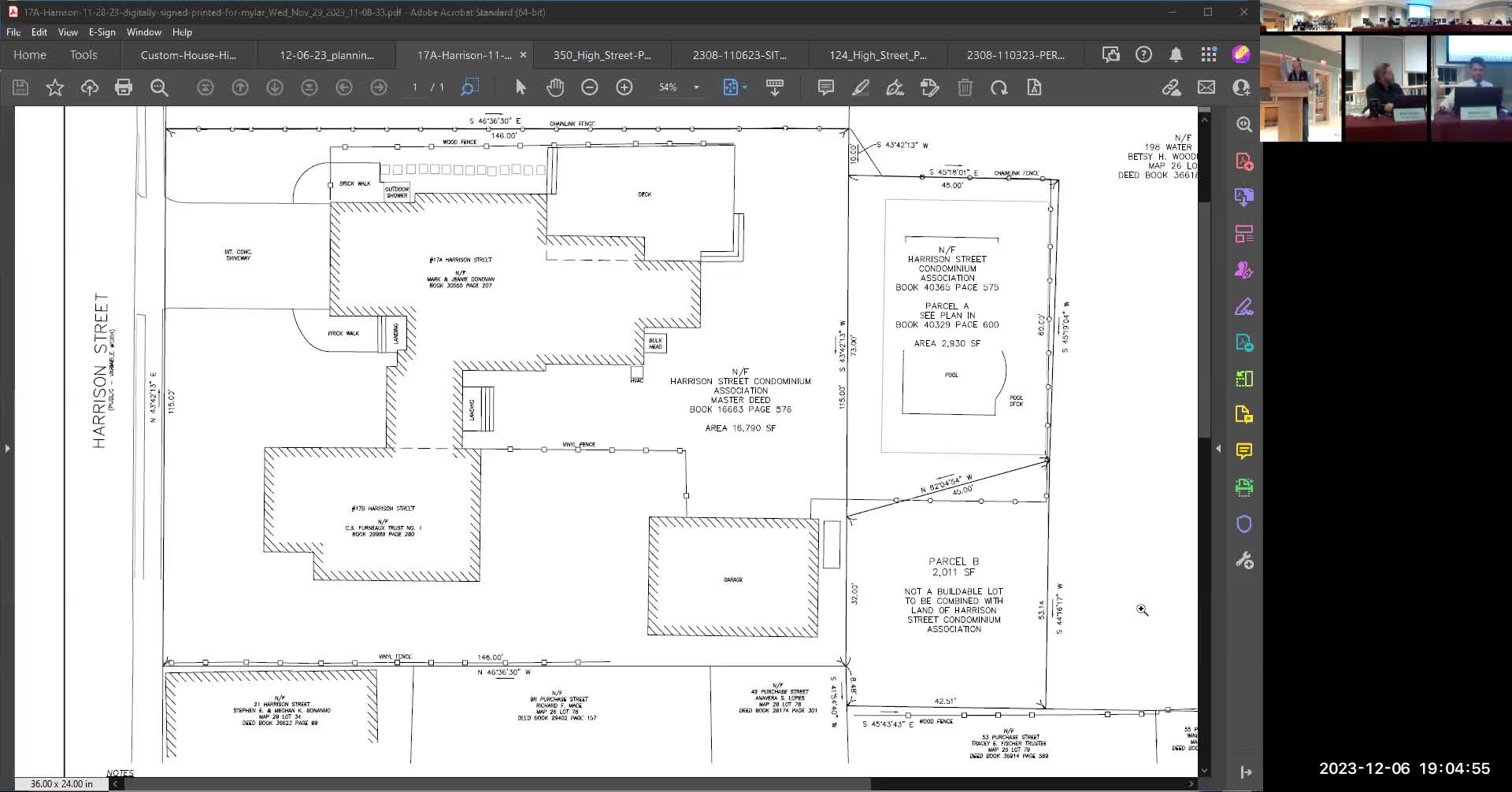Collapse the right tools pane arrow
Image resolution: width=1512 pixels, height=792 pixels.
point(1218,449)
